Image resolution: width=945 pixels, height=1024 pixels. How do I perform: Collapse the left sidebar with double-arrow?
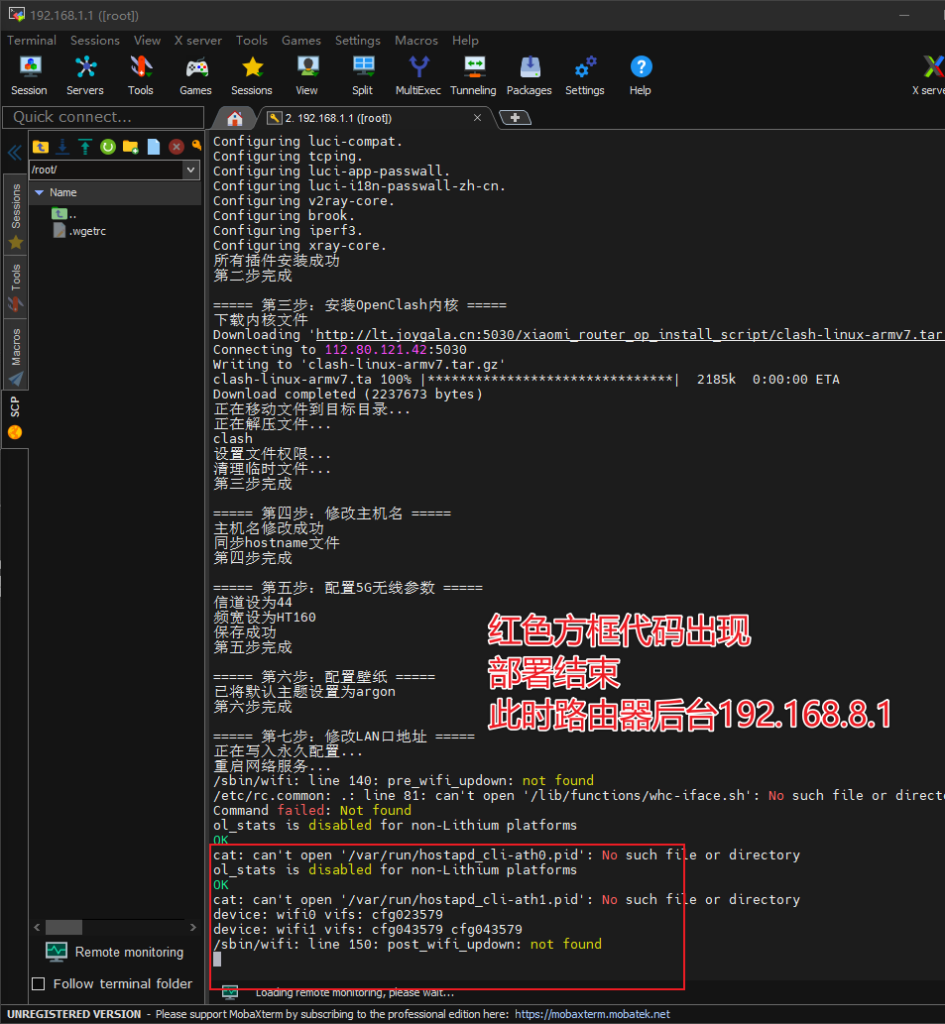(x=14, y=153)
